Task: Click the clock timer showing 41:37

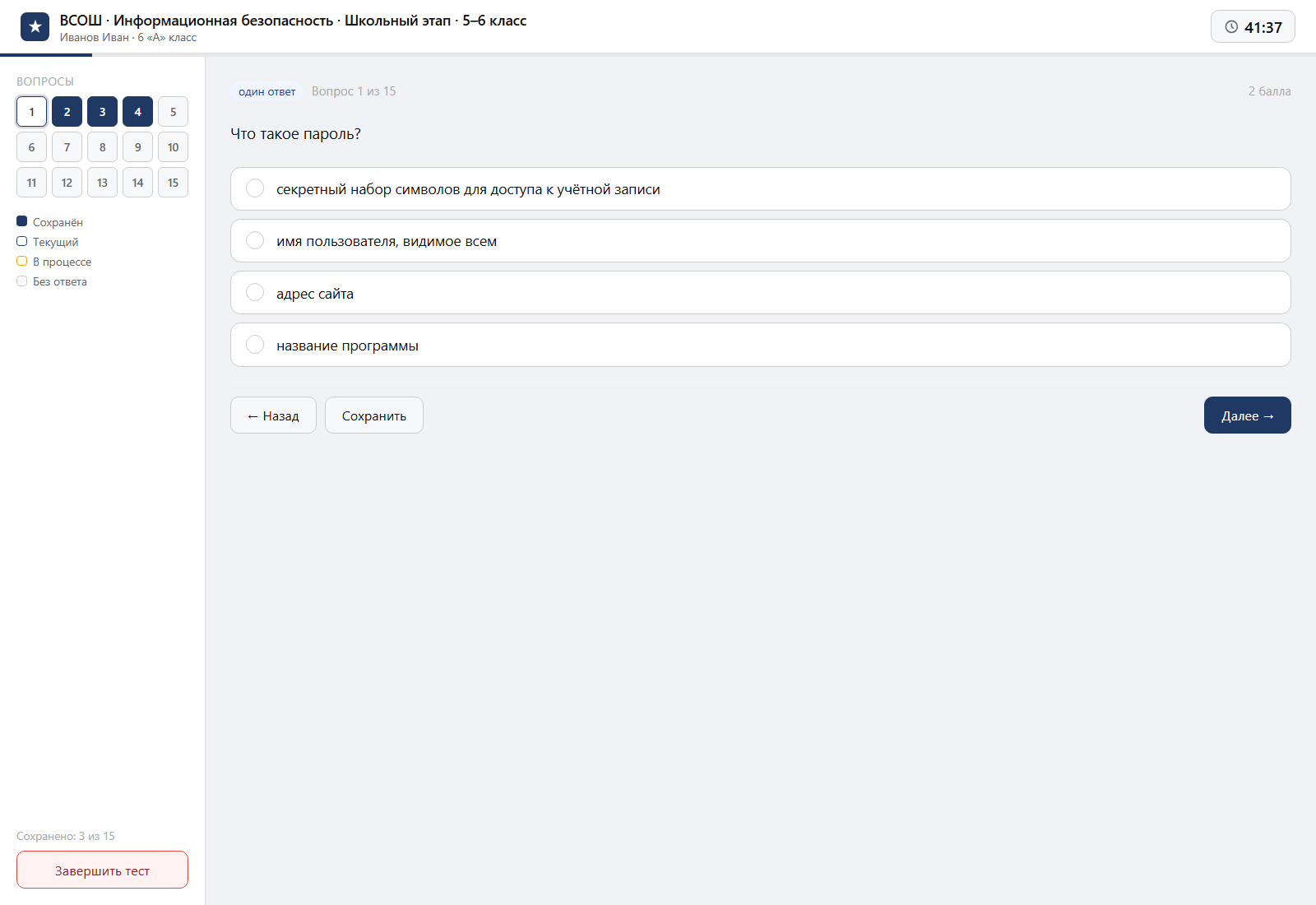Action: coord(1253,27)
